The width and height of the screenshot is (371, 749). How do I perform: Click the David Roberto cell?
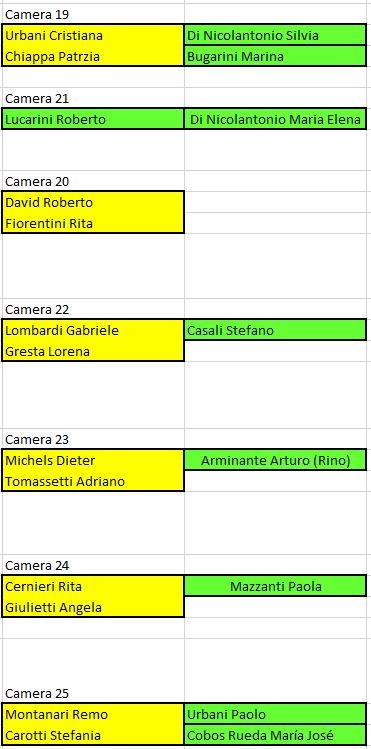click(93, 202)
